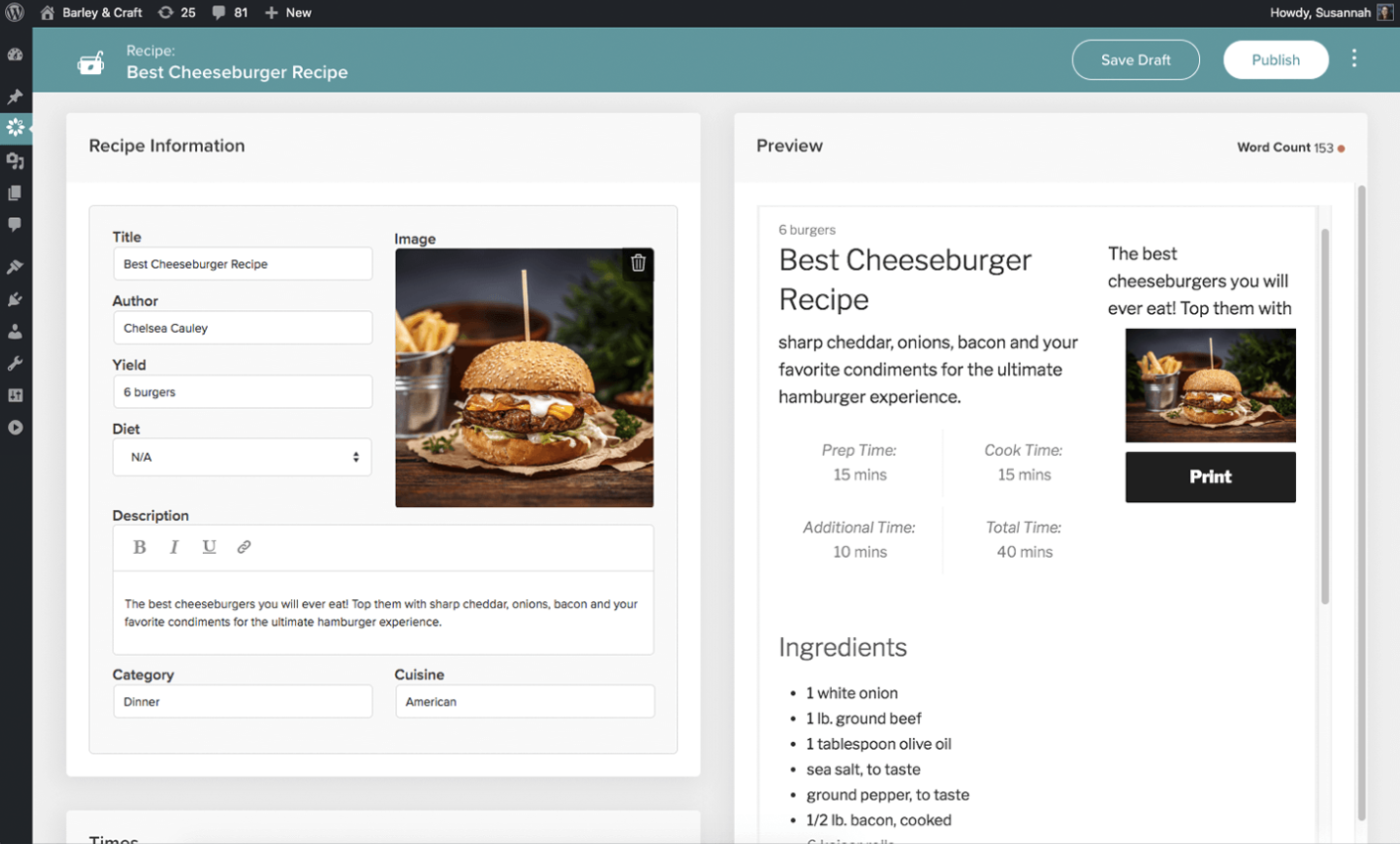Click the recipe card icon in the header
1400x844 pixels.
91,62
